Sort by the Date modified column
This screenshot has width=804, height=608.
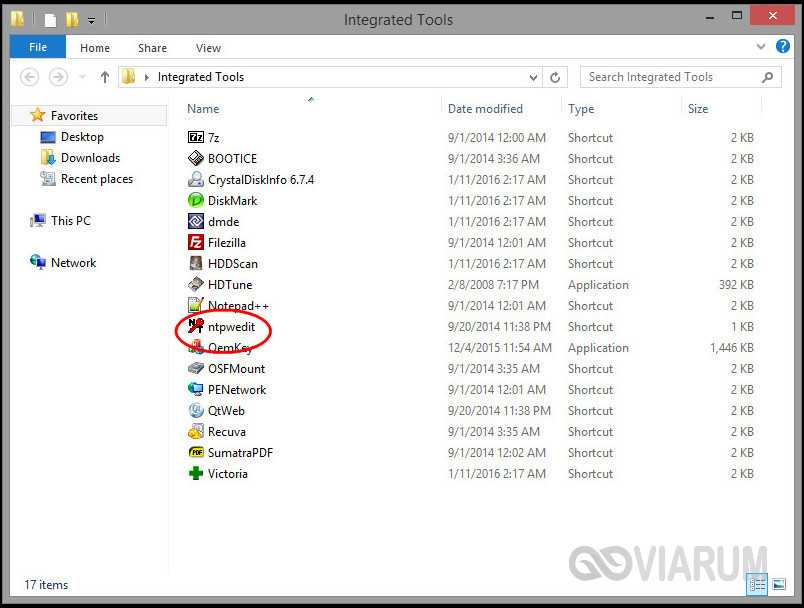485,109
